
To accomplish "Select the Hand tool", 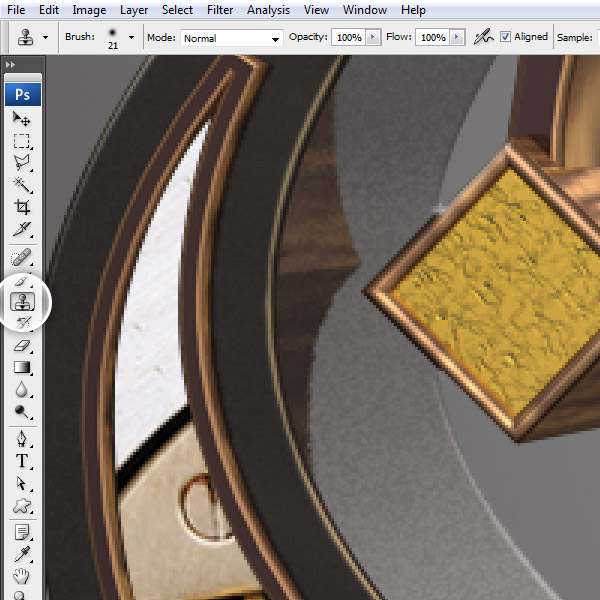I will click(22, 576).
